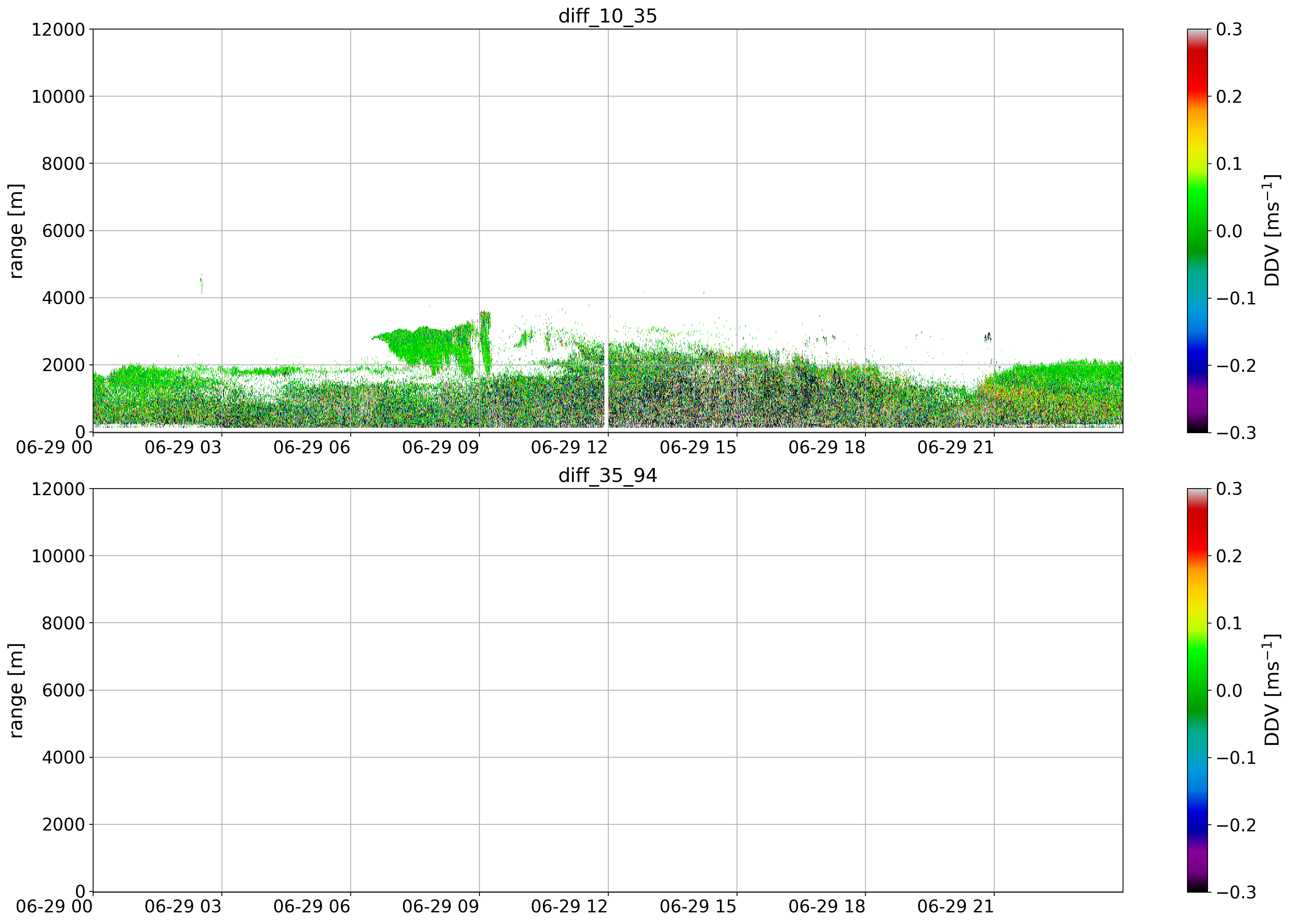The width and height of the screenshot is (1291, 924).
Task: Select the bottom plot's 'range [m]' axis label
Action: (x=16, y=690)
